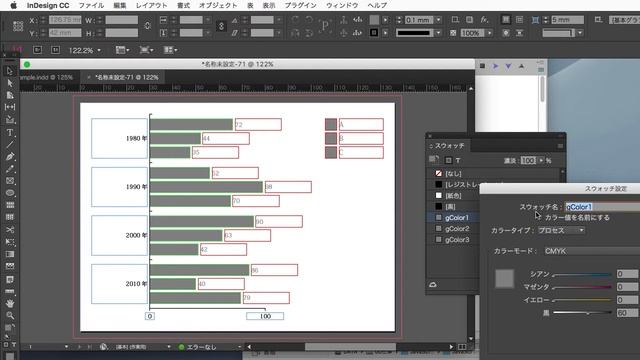The height and width of the screenshot is (360, 640).
Task: Open the stroke weight 0.1 mm dropdown
Action: [438, 20]
